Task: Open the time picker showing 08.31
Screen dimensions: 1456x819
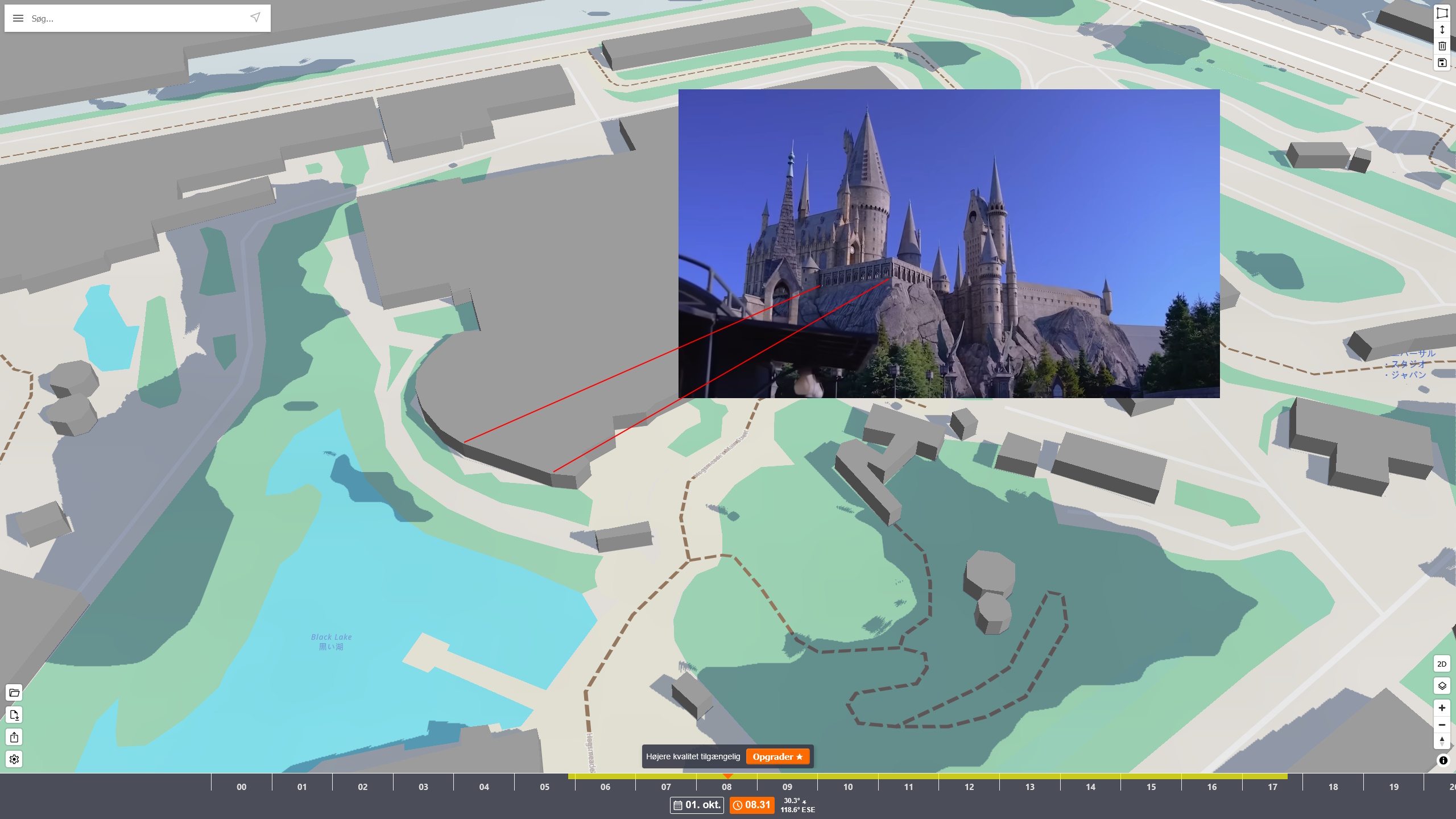Action: [752, 805]
